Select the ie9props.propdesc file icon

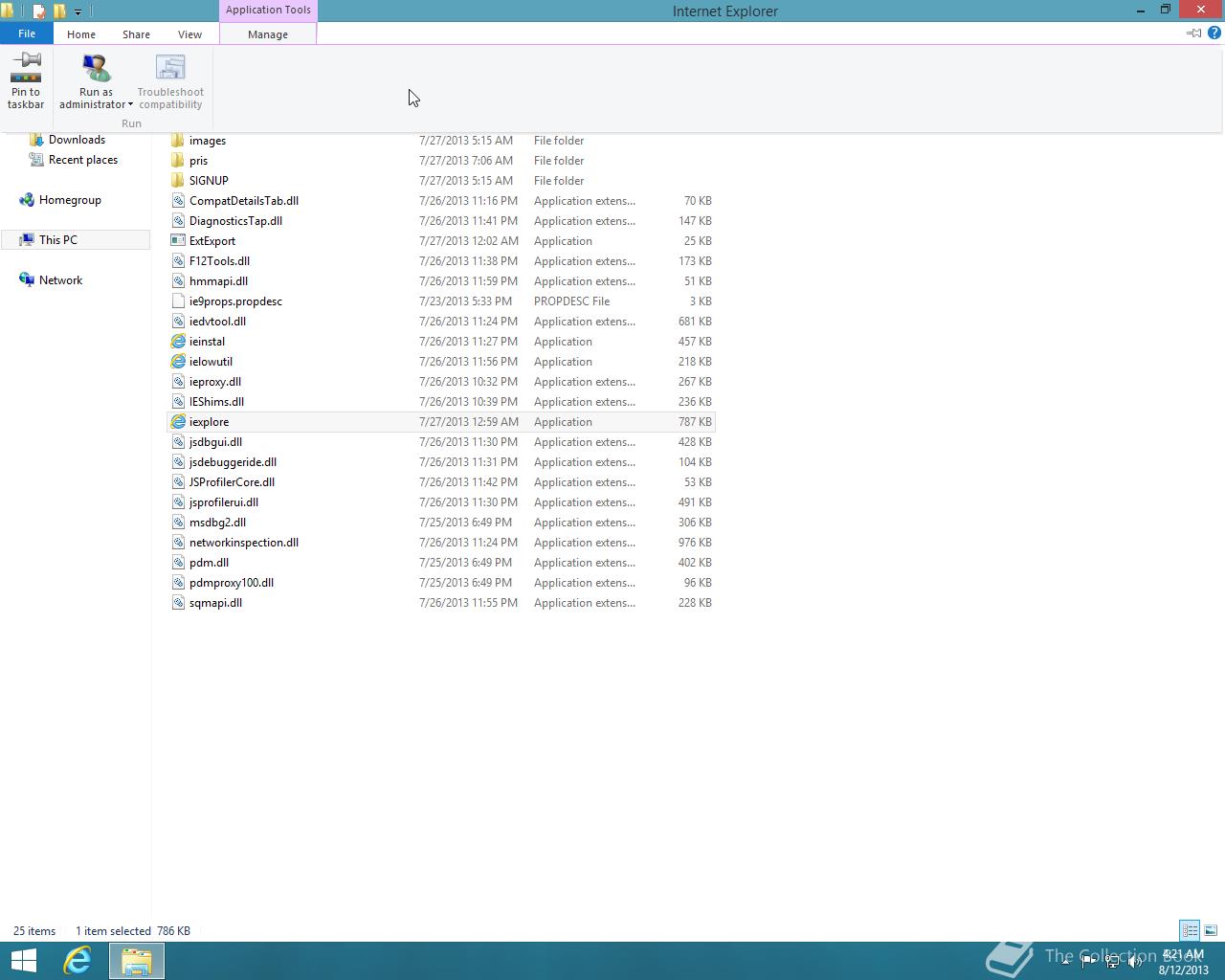point(178,301)
